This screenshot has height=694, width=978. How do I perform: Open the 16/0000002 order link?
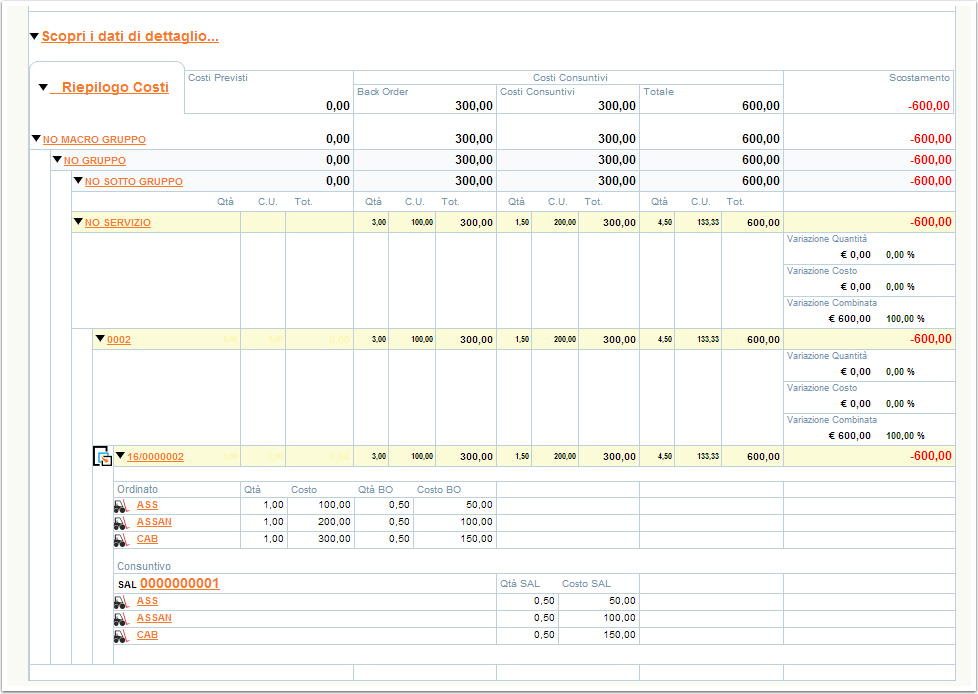[155, 456]
